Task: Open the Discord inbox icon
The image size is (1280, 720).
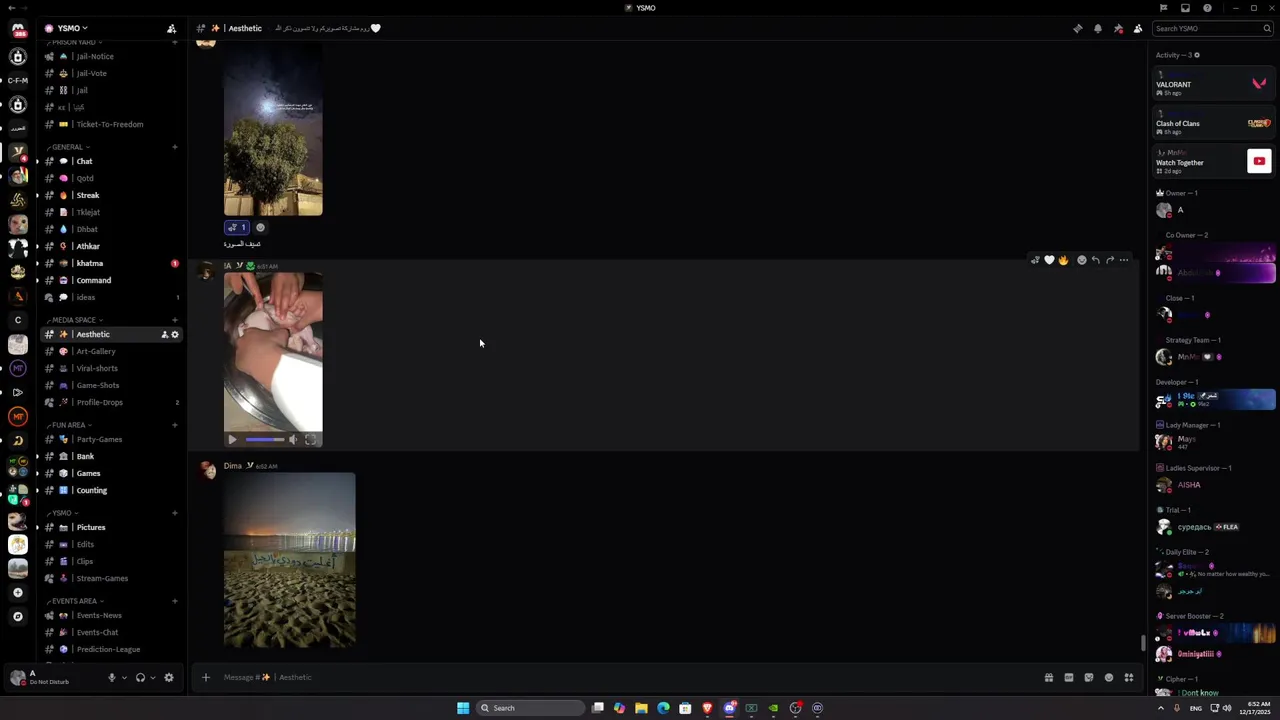Action: click(x=1185, y=8)
